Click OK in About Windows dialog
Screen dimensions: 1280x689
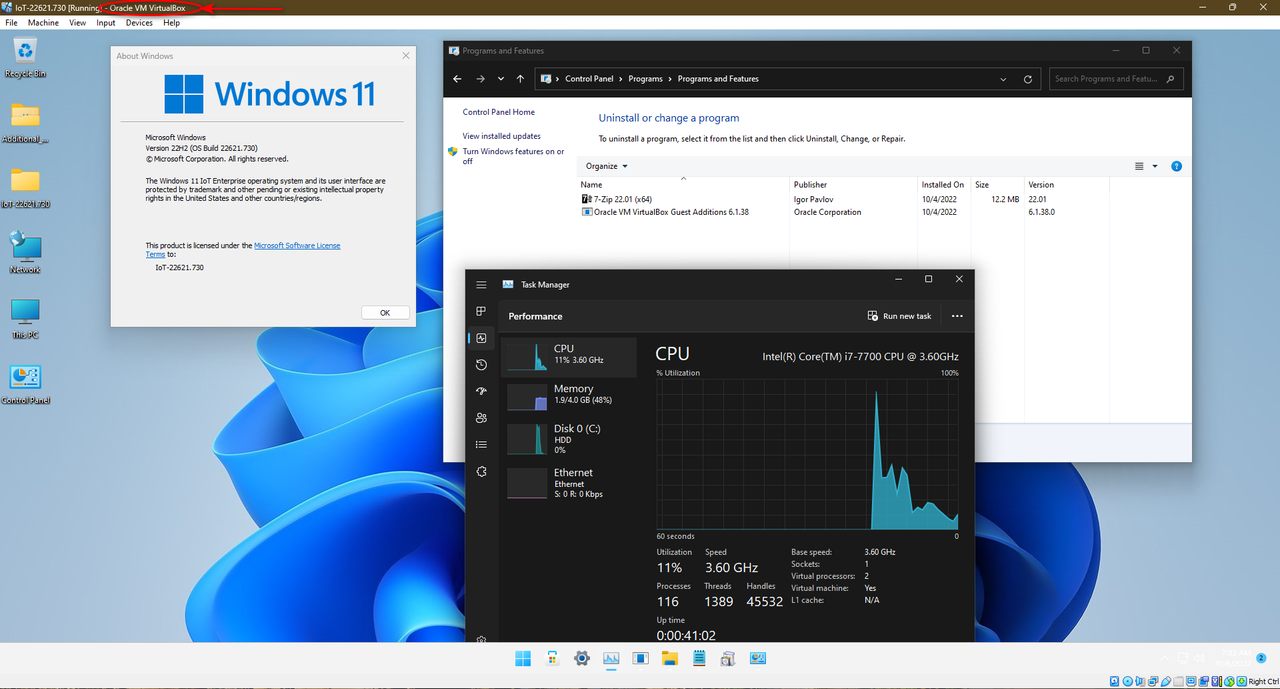(x=385, y=313)
